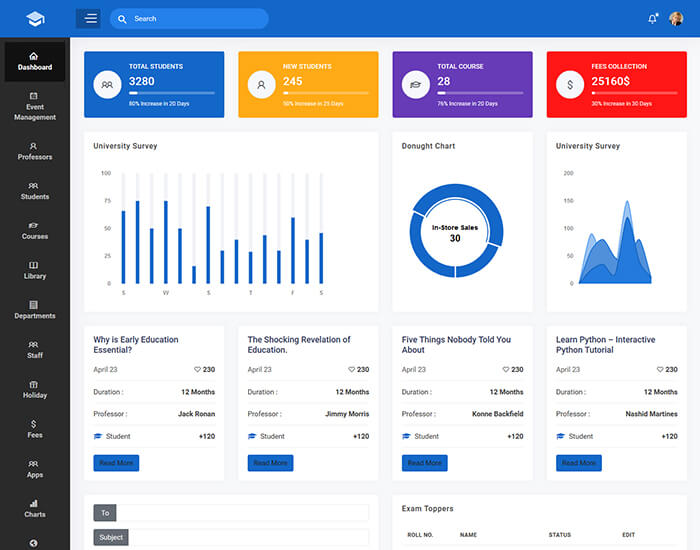Click inside the Search field

[x=195, y=18]
